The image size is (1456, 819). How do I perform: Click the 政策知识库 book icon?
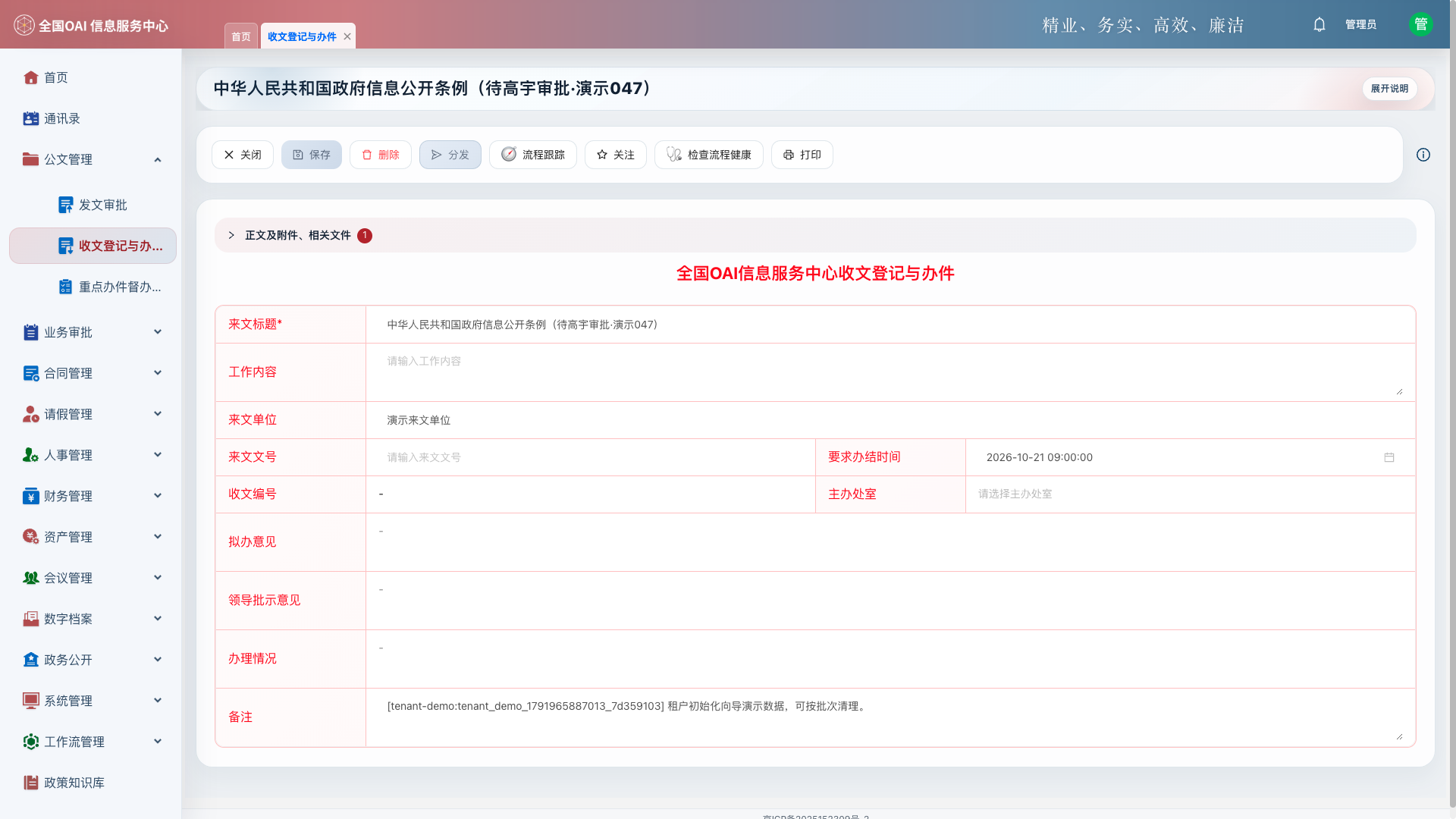[31, 783]
